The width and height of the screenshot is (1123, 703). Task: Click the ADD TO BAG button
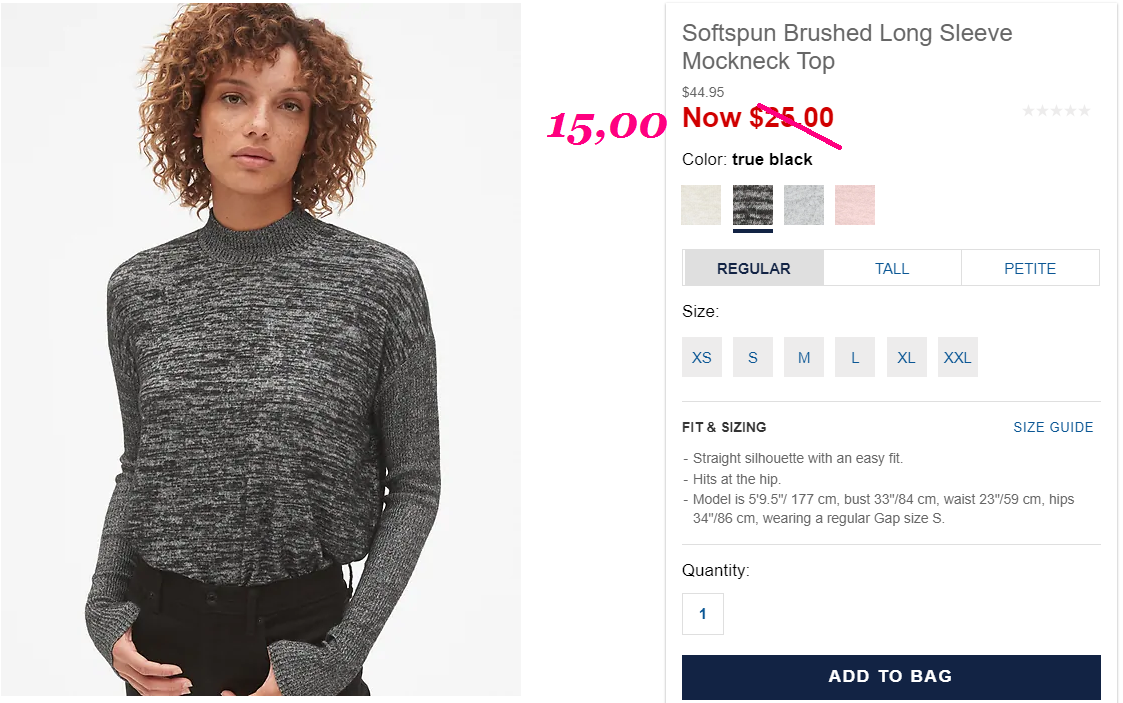click(x=891, y=677)
